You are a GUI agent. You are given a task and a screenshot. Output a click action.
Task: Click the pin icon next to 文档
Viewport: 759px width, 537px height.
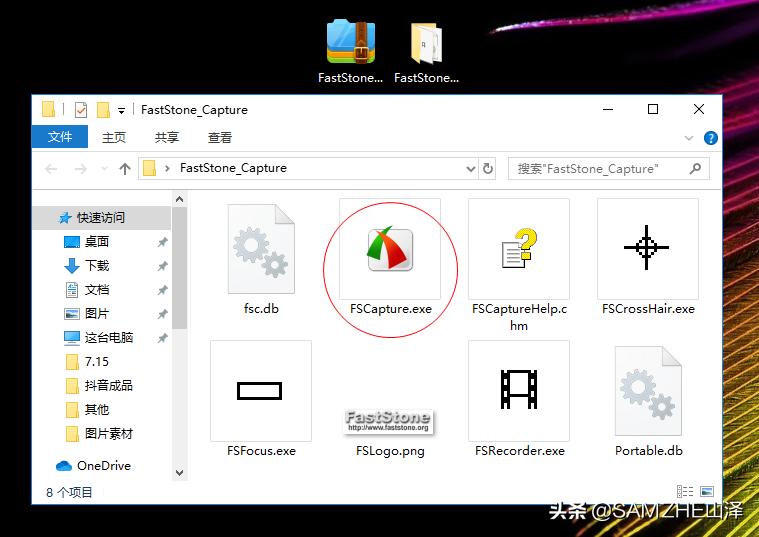click(x=163, y=290)
